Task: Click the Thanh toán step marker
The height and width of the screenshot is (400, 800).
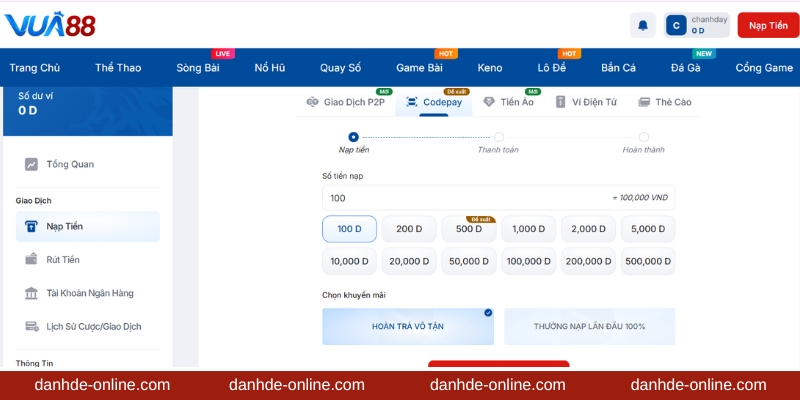Action: [498, 137]
